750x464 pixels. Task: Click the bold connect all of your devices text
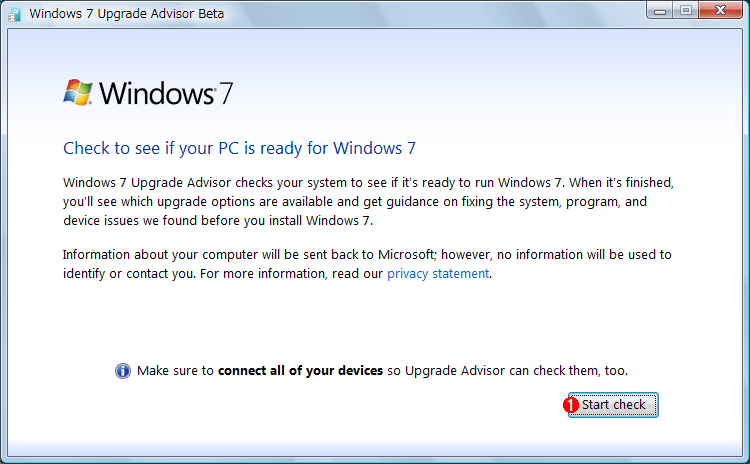coord(300,371)
